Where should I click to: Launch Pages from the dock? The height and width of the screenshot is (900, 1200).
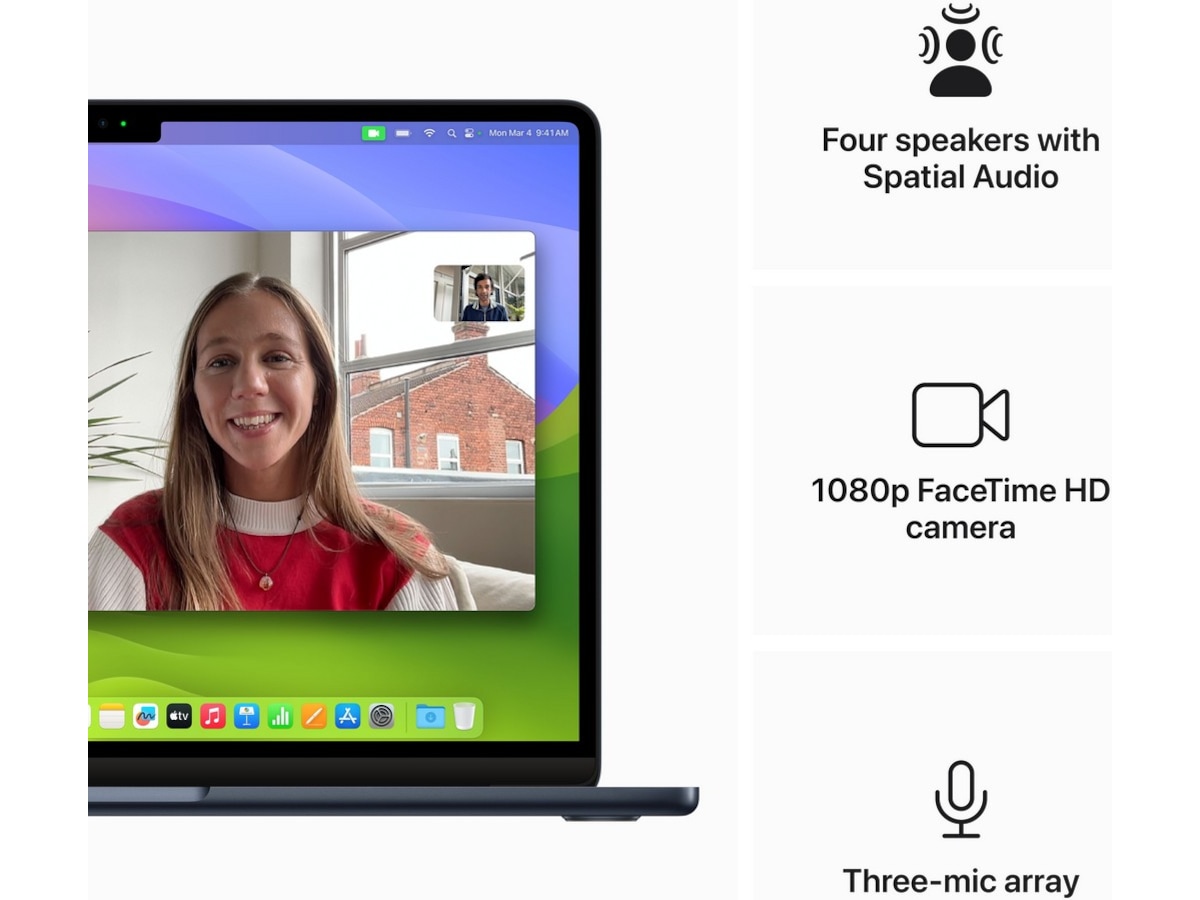click(314, 716)
